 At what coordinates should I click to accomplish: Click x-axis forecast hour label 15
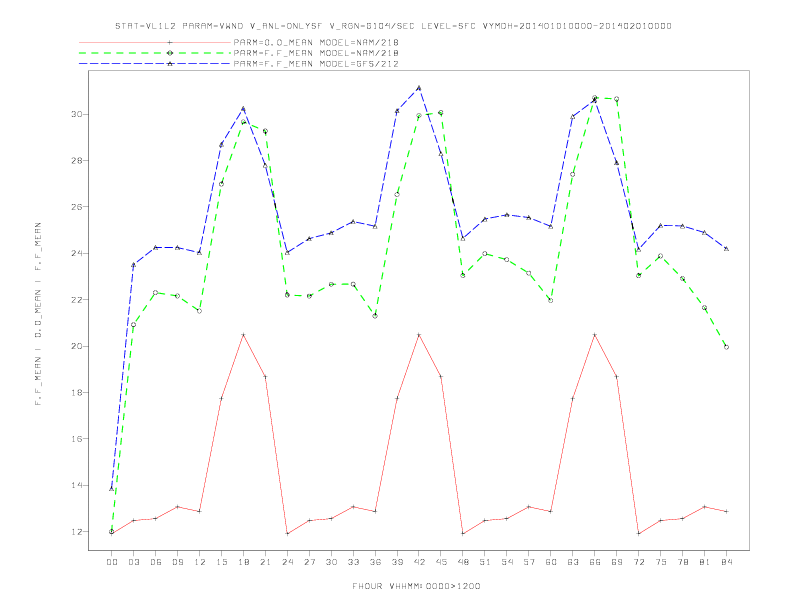click(221, 562)
